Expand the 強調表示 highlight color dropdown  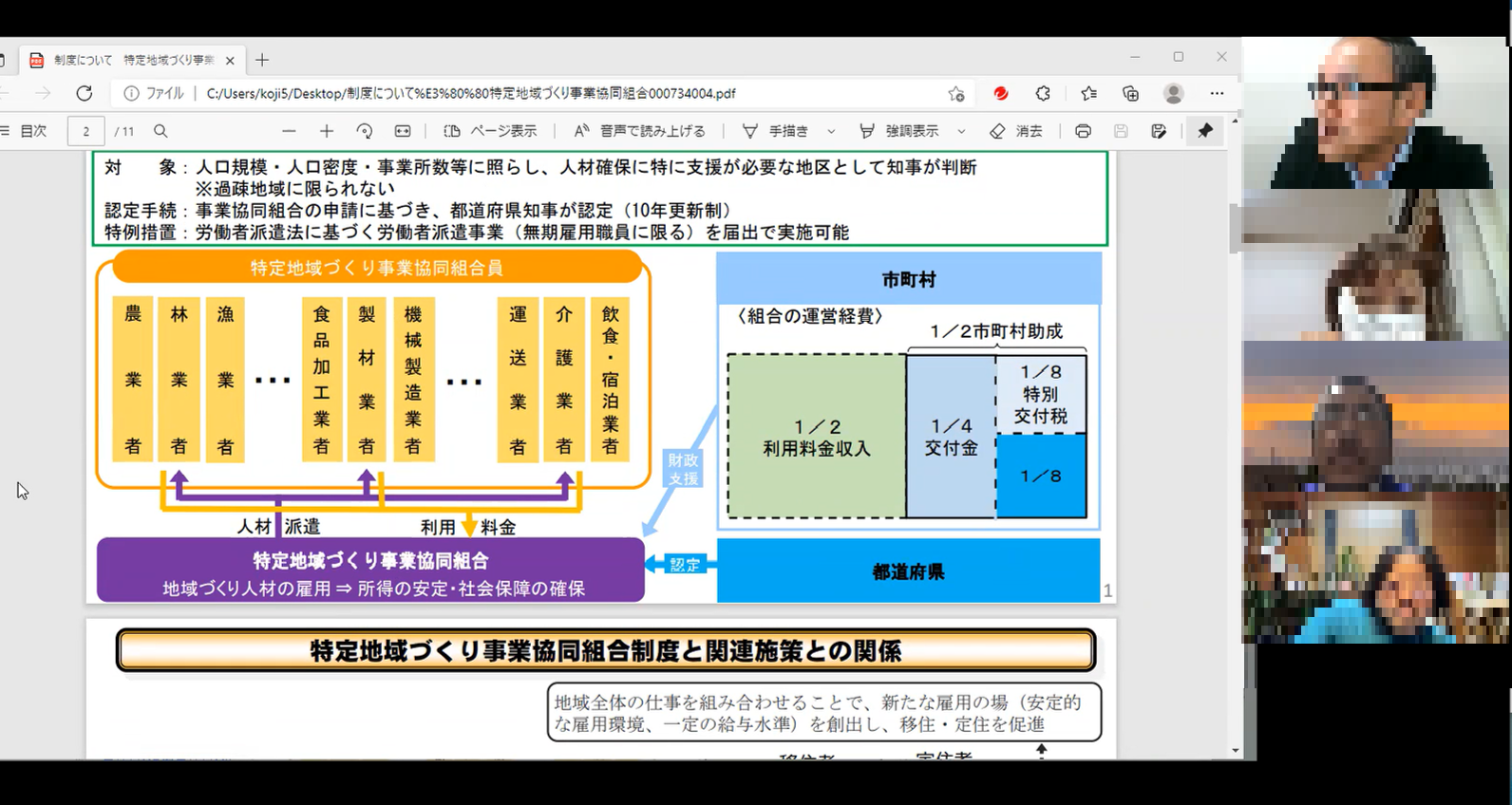pos(961,131)
